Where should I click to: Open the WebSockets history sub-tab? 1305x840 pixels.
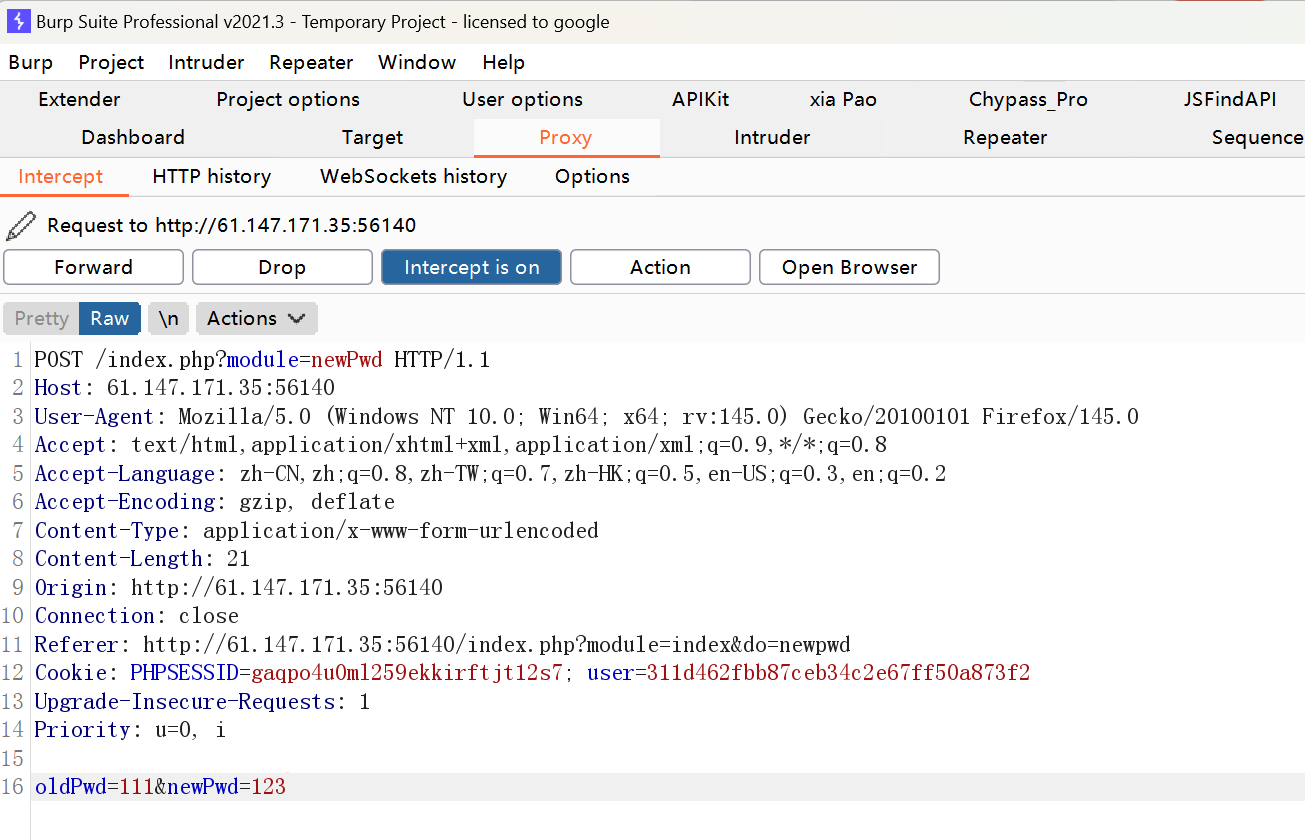coord(413,176)
